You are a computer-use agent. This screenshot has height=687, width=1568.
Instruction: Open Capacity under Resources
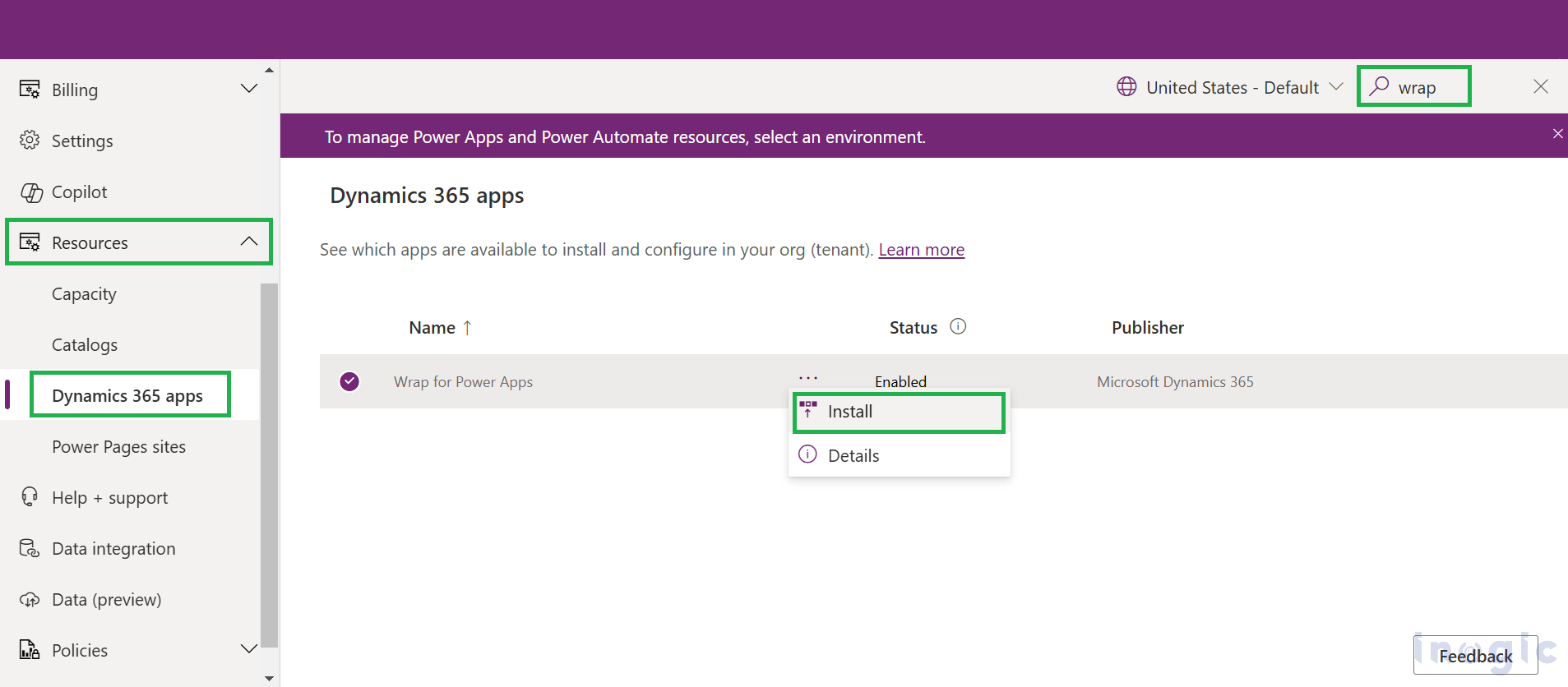click(x=84, y=293)
